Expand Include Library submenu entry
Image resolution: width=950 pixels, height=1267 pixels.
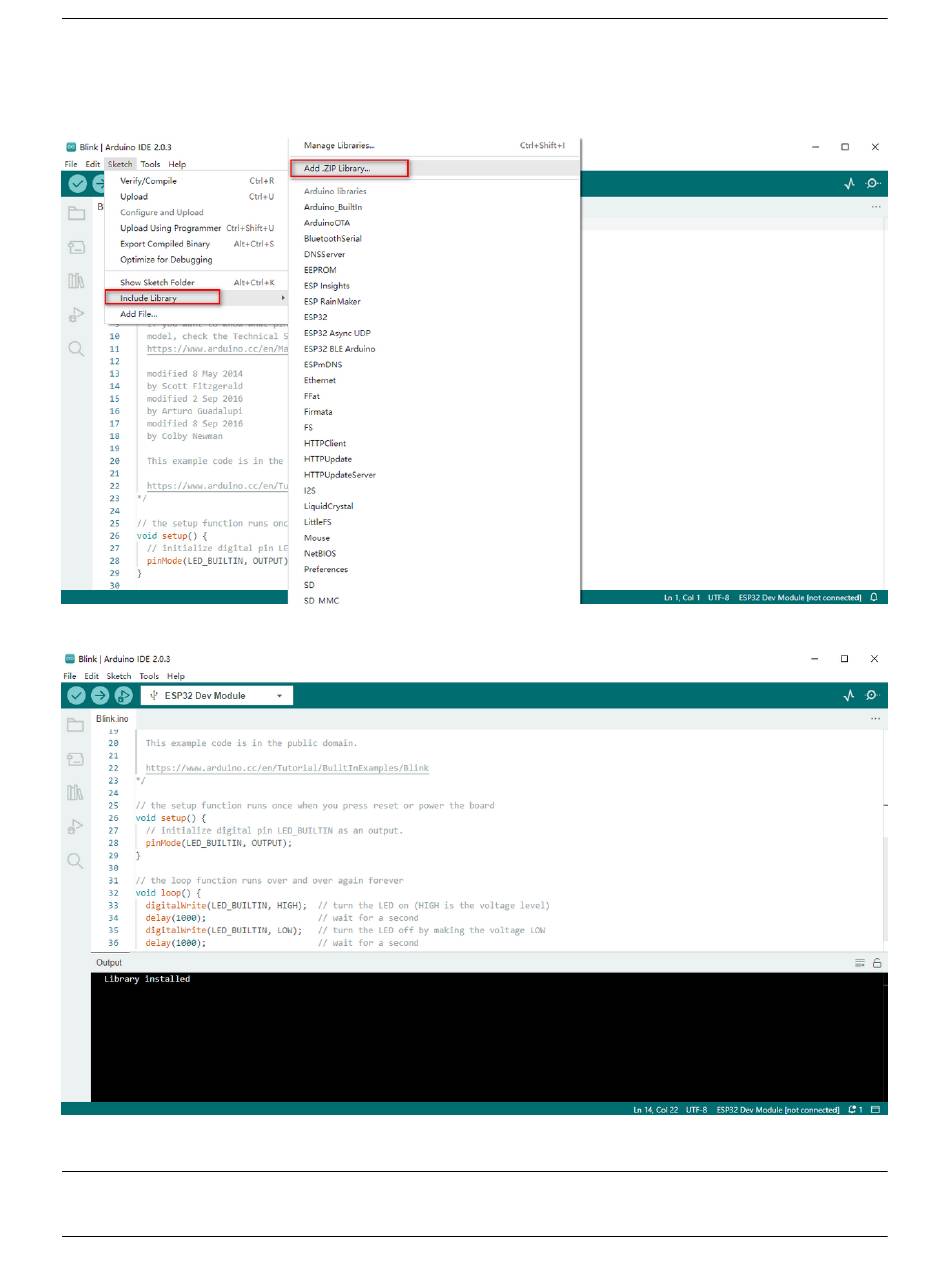coord(196,298)
